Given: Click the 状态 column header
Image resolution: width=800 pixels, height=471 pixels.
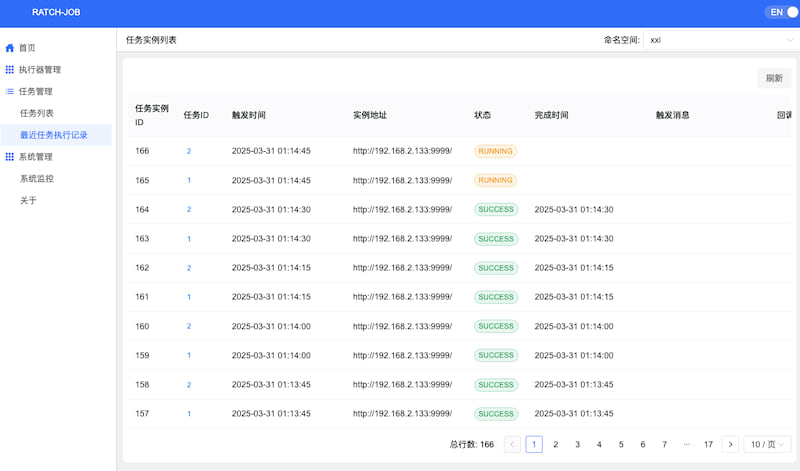Looking at the screenshot, I should point(483,115).
